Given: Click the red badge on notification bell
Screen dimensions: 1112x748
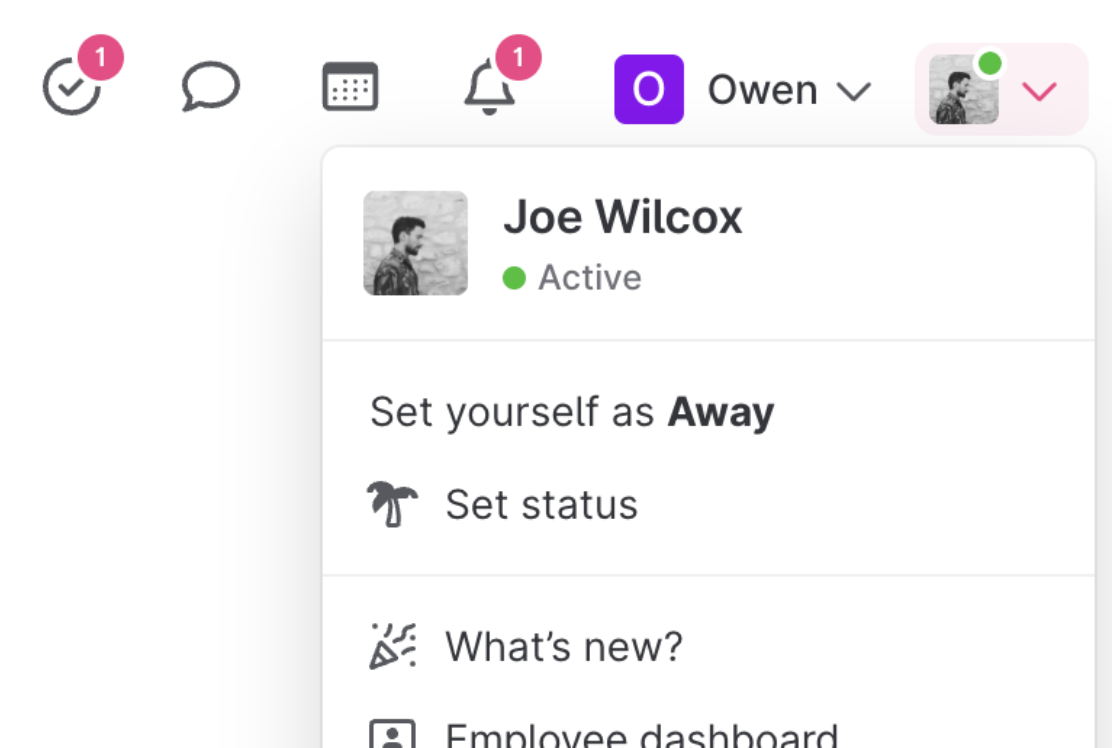Looking at the screenshot, I should click(x=517, y=59).
